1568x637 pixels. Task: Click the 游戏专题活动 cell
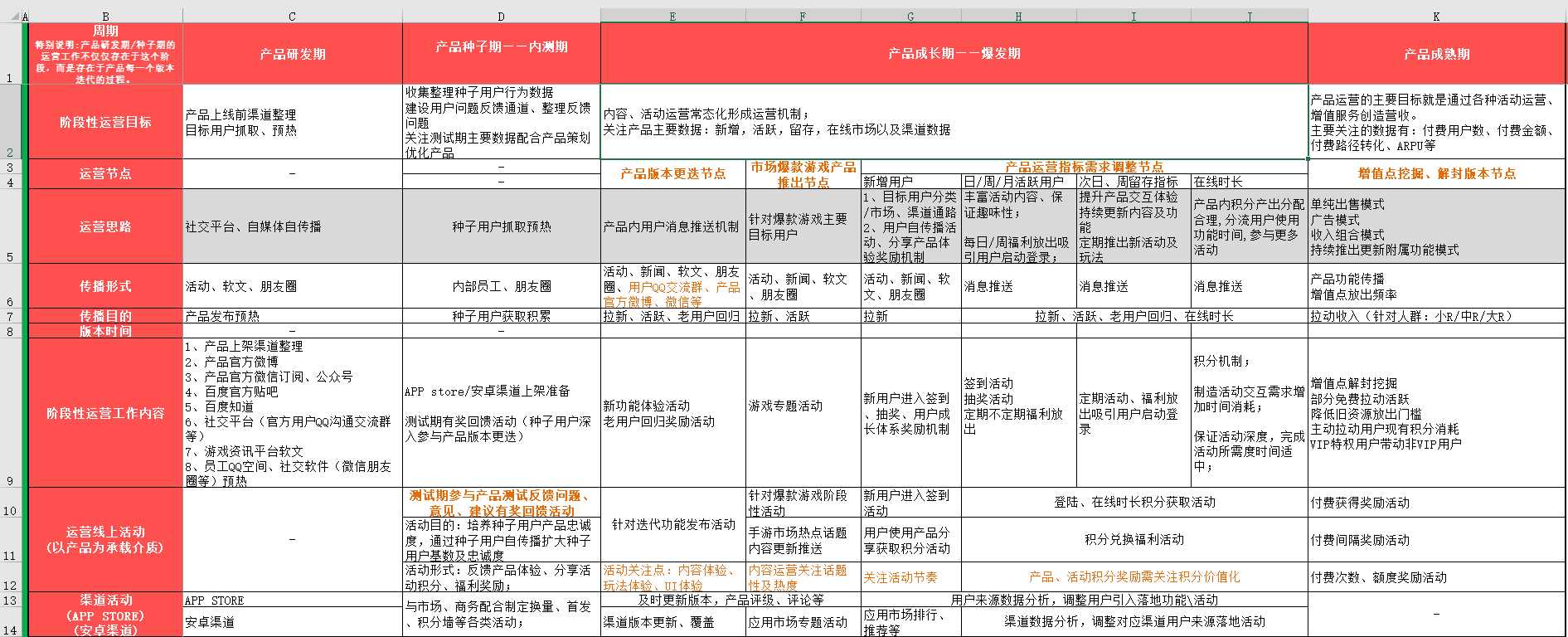(x=803, y=413)
